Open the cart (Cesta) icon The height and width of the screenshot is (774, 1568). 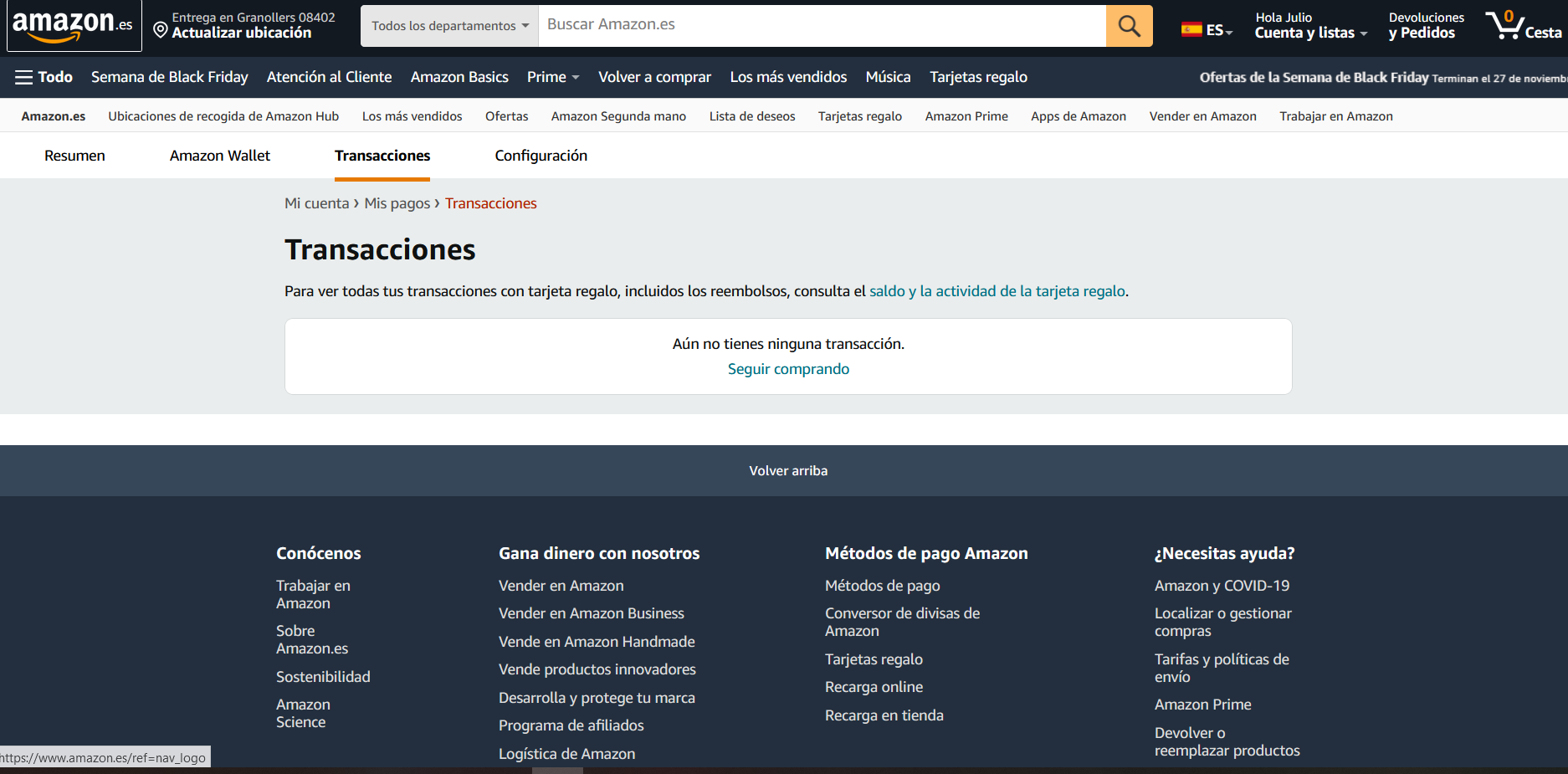(x=1523, y=26)
